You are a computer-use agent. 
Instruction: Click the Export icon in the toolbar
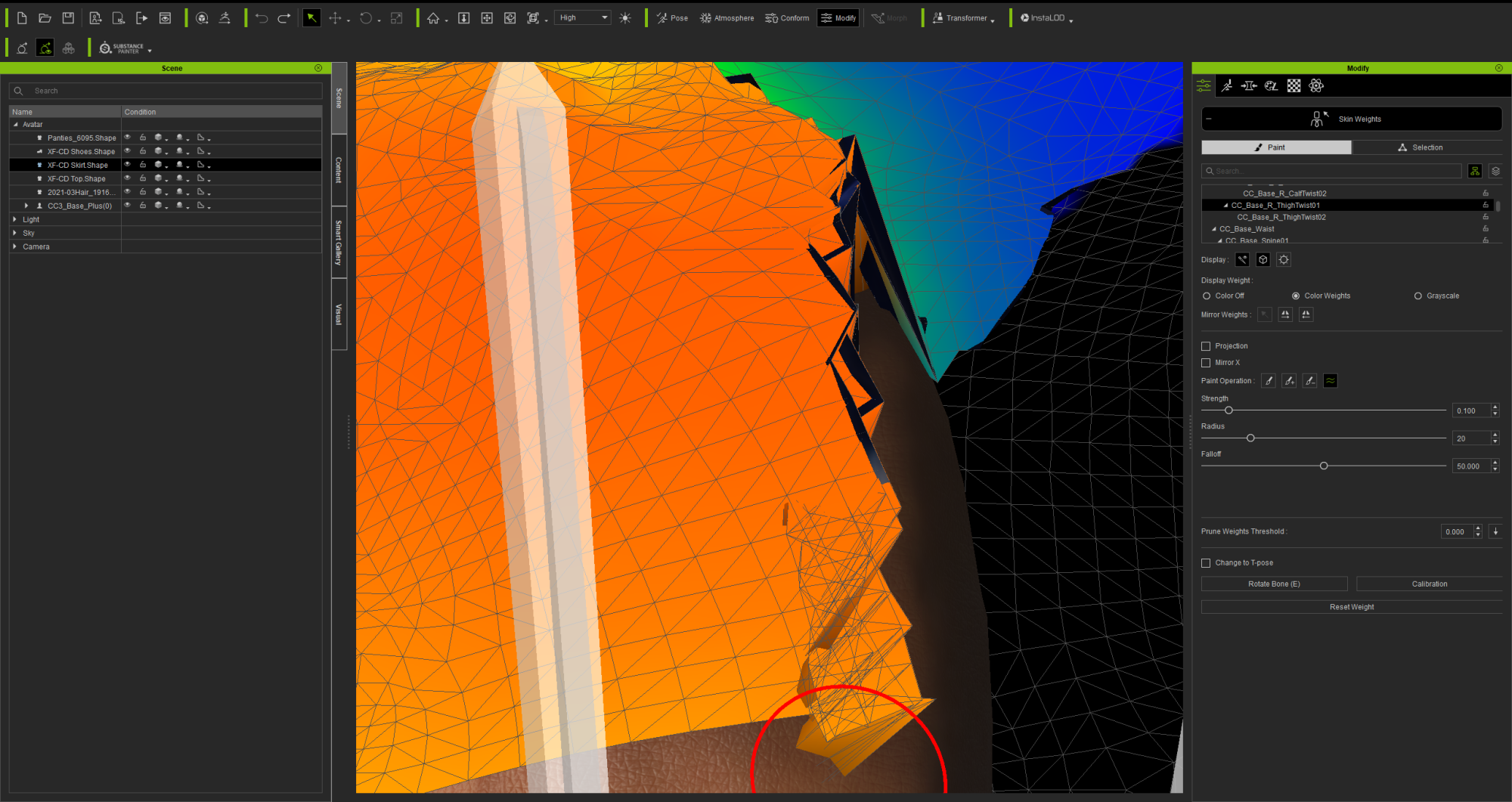[141, 18]
